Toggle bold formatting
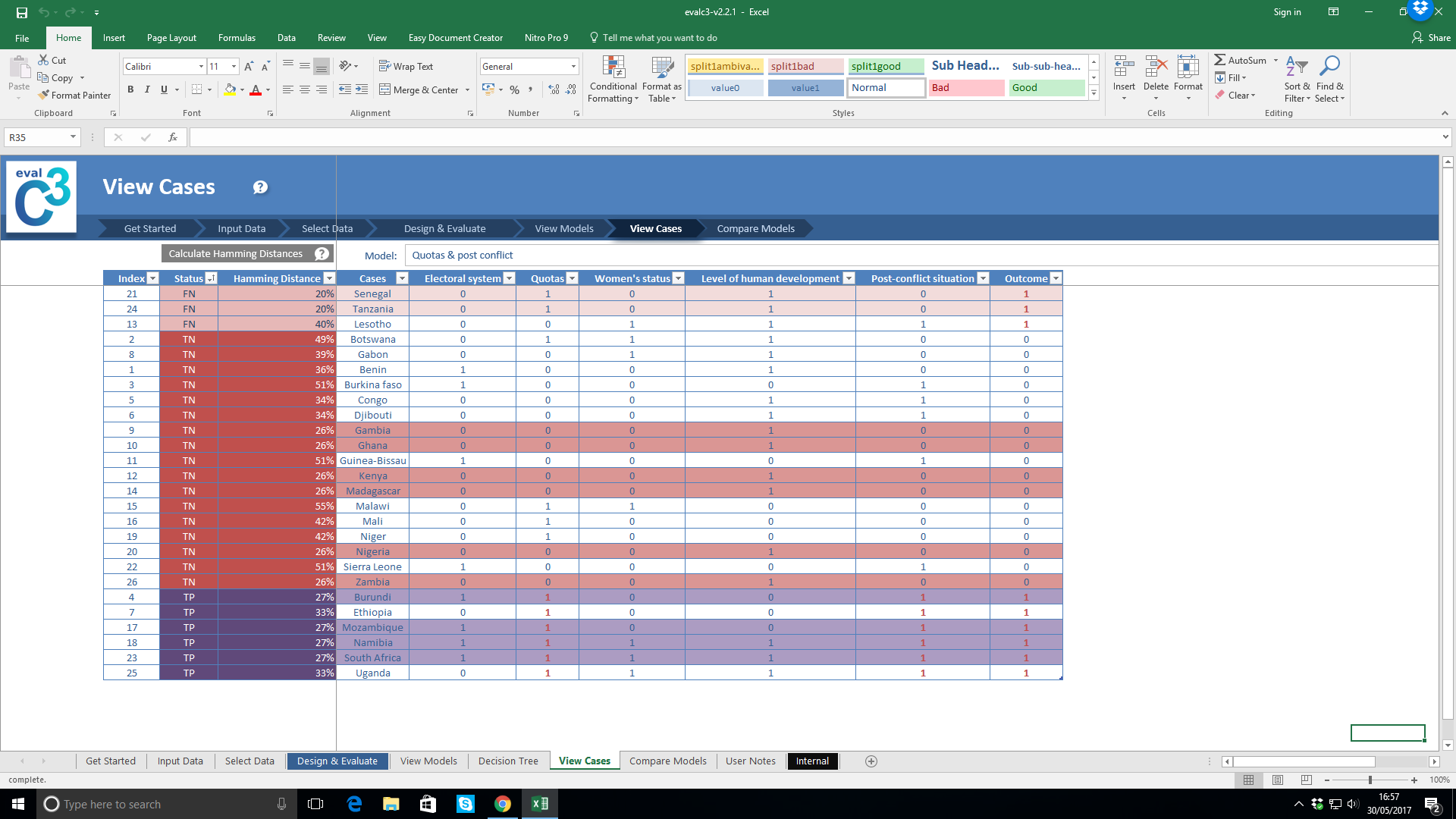Screen dimensions: 1456x819 [x=130, y=89]
